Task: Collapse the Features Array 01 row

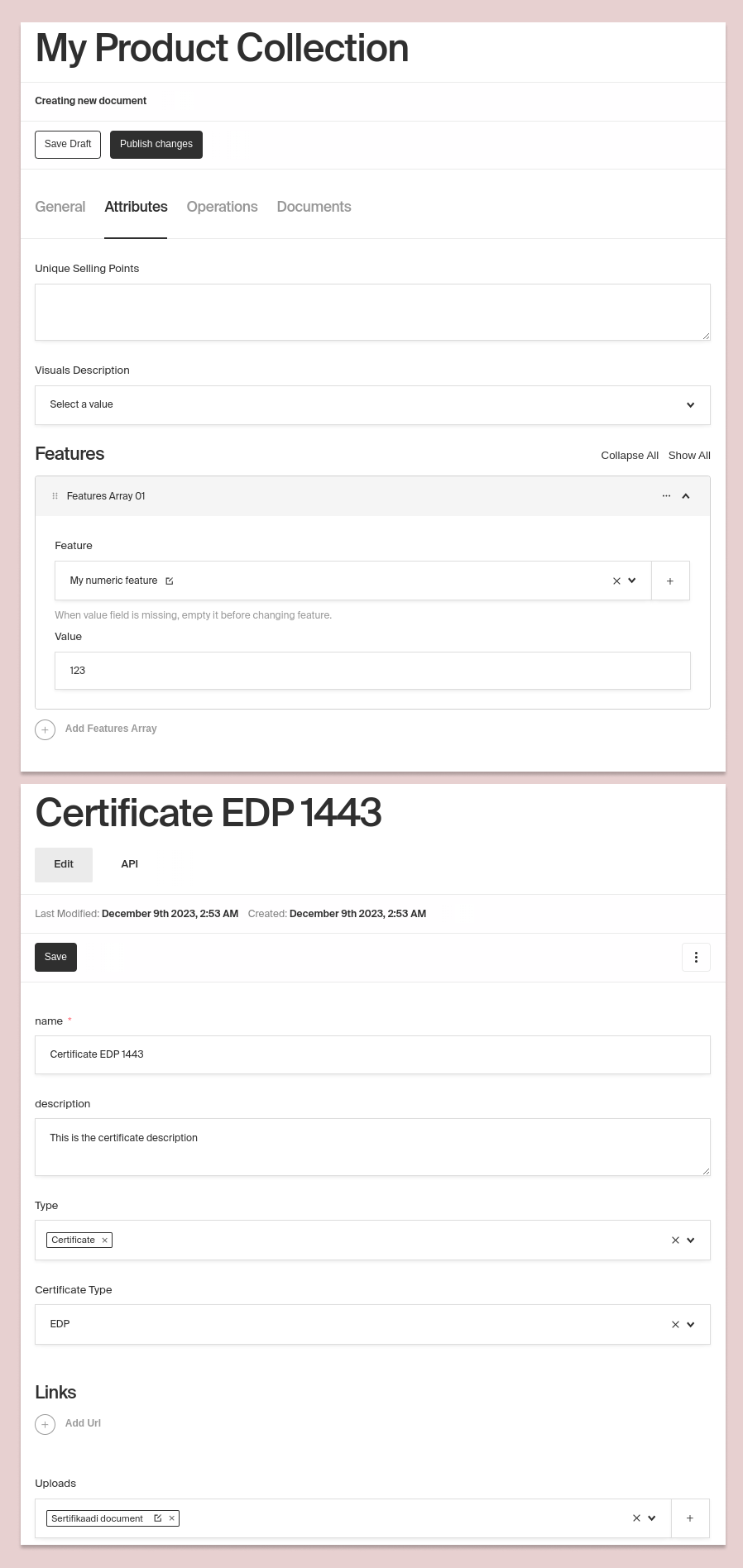Action: click(686, 496)
